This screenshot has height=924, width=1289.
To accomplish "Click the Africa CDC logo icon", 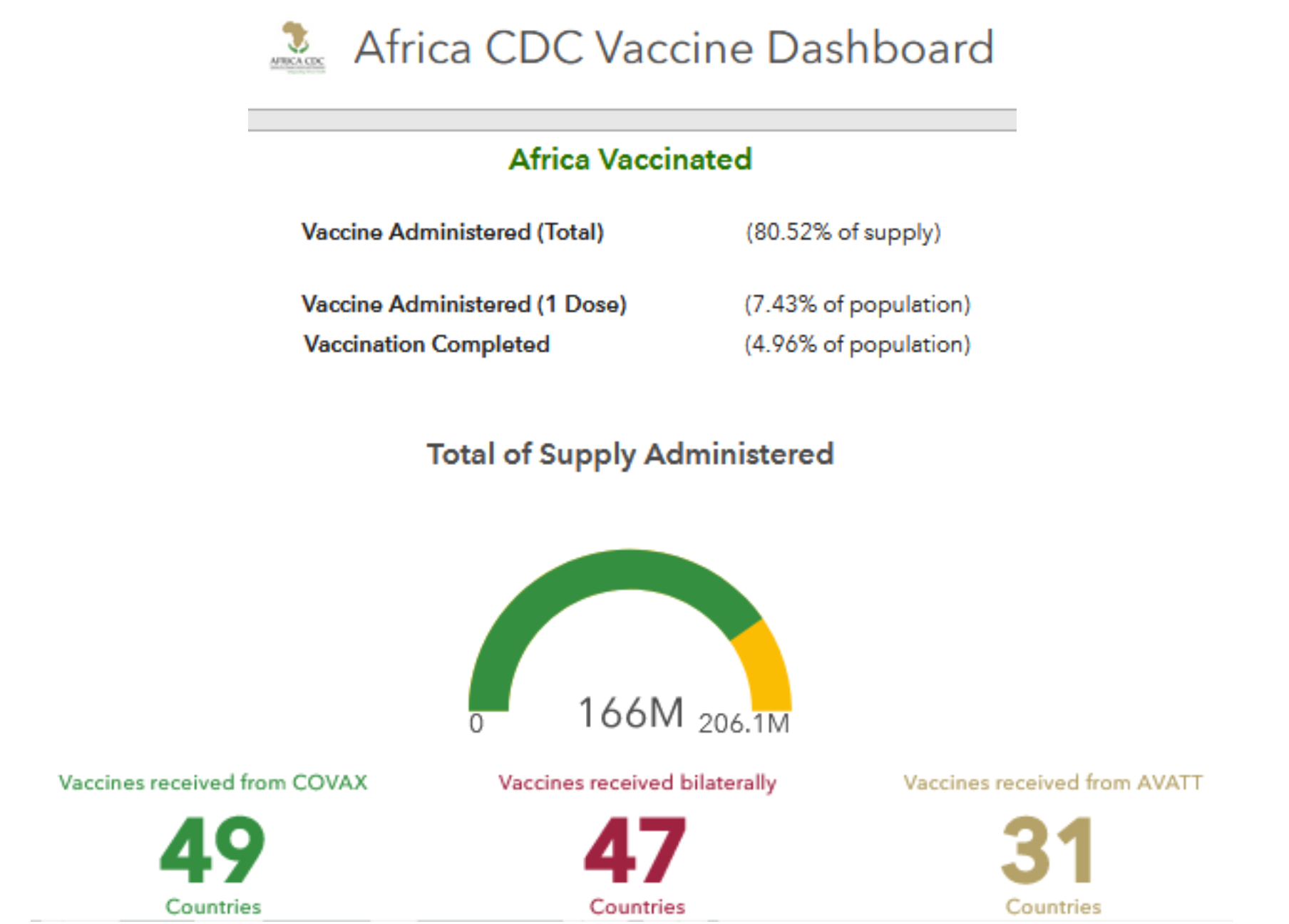I will pos(297,47).
